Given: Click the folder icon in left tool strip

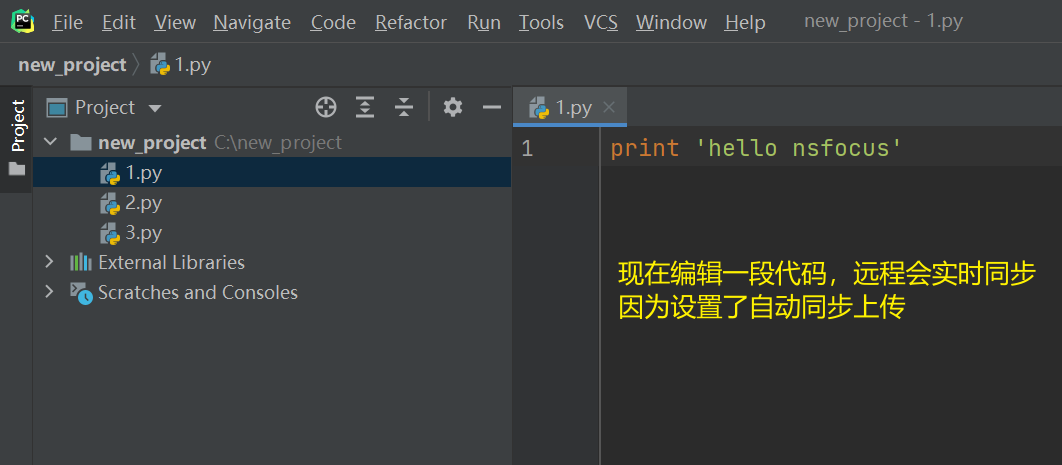Looking at the screenshot, I should [x=17, y=169].
